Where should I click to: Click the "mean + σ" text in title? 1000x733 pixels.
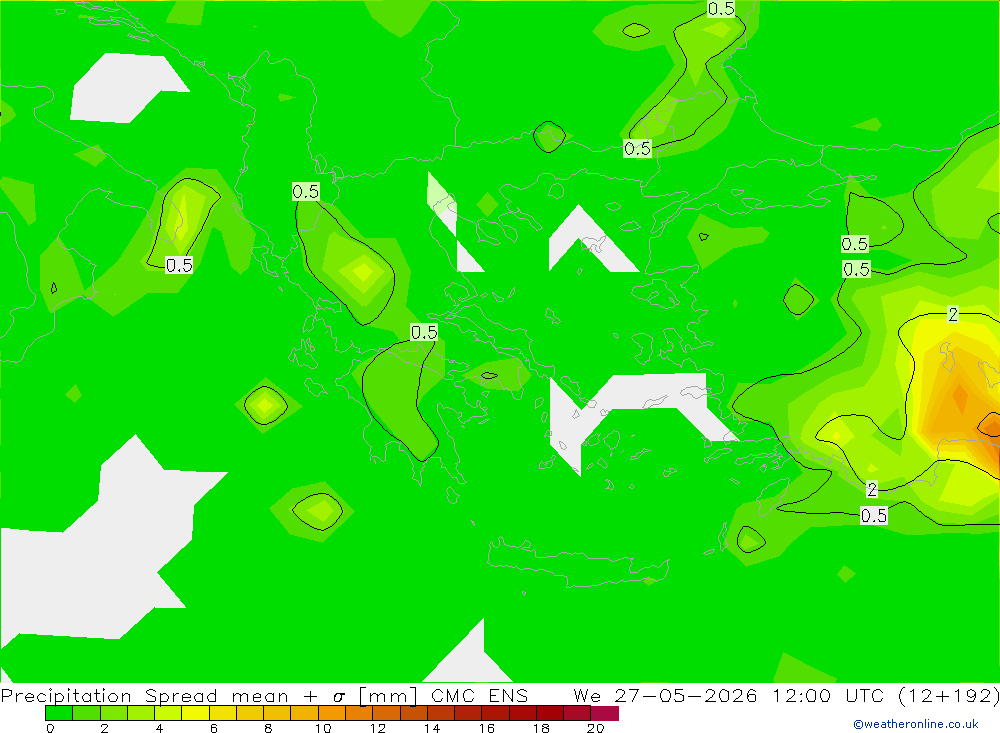[x=288, y=695]
